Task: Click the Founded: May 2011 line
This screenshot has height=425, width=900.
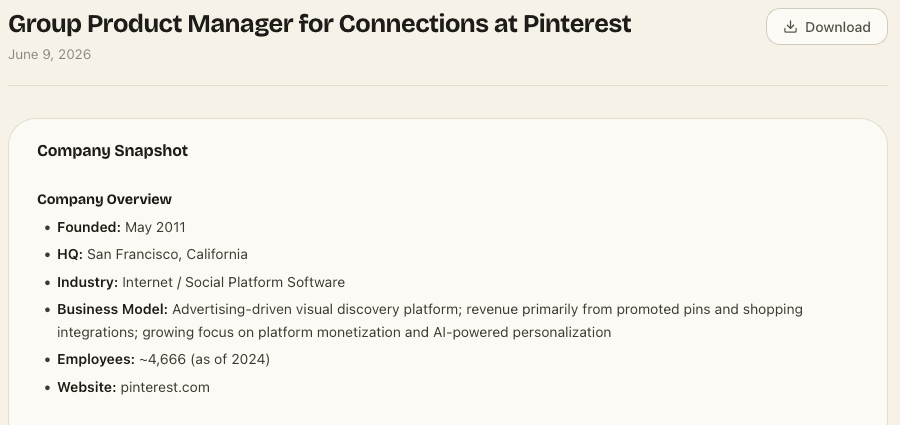Action: coord(121,227)
